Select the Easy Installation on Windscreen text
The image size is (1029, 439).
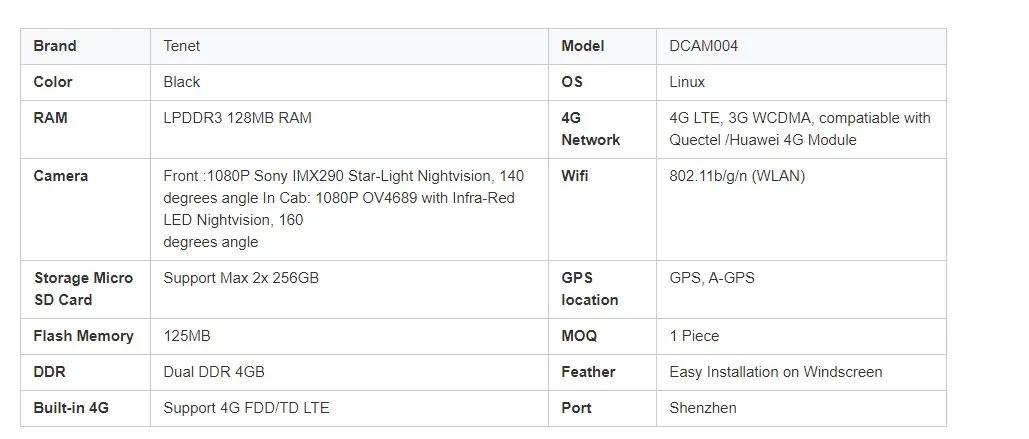(x=775, y=372)
